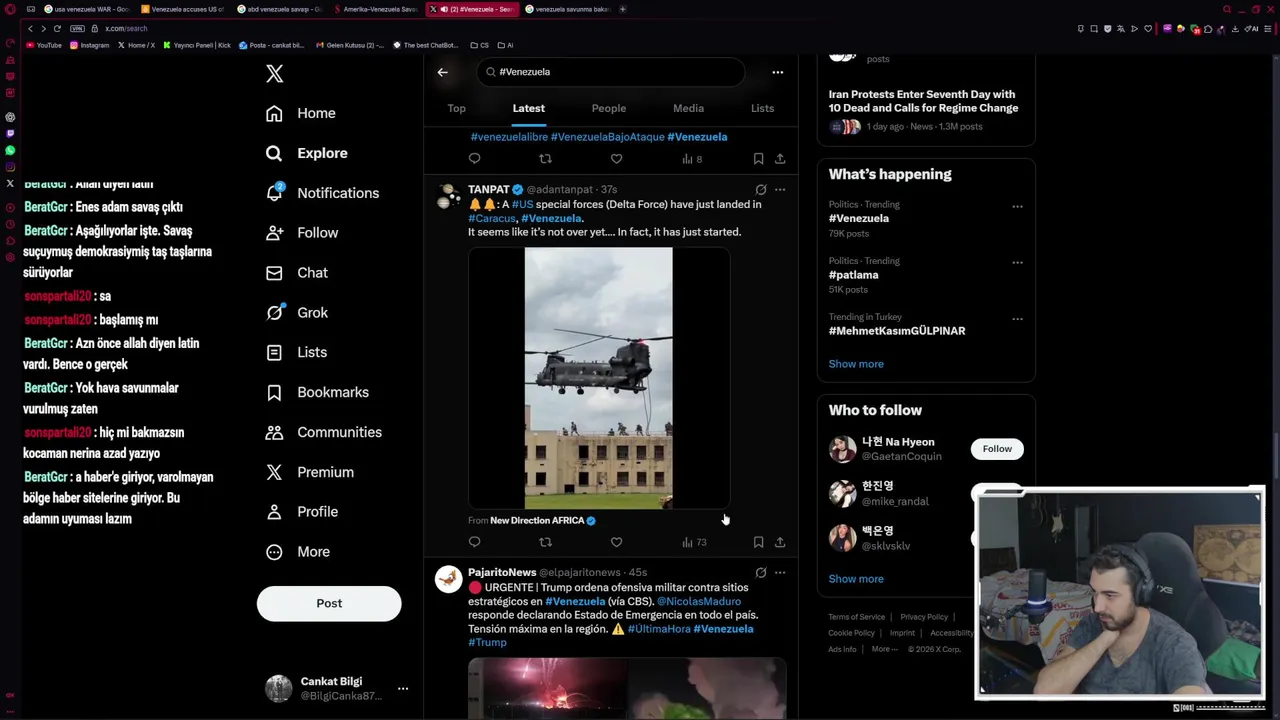Click heart icon in browser toolbar
1280x720 pixels.
1148,28
